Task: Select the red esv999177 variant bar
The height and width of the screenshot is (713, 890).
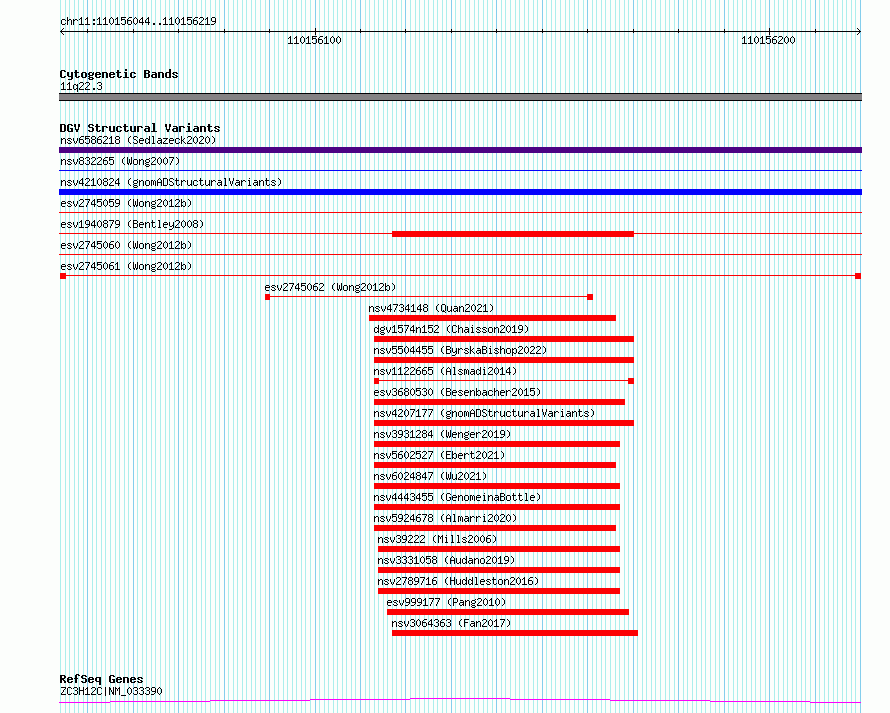Action: tap(508, 612)
